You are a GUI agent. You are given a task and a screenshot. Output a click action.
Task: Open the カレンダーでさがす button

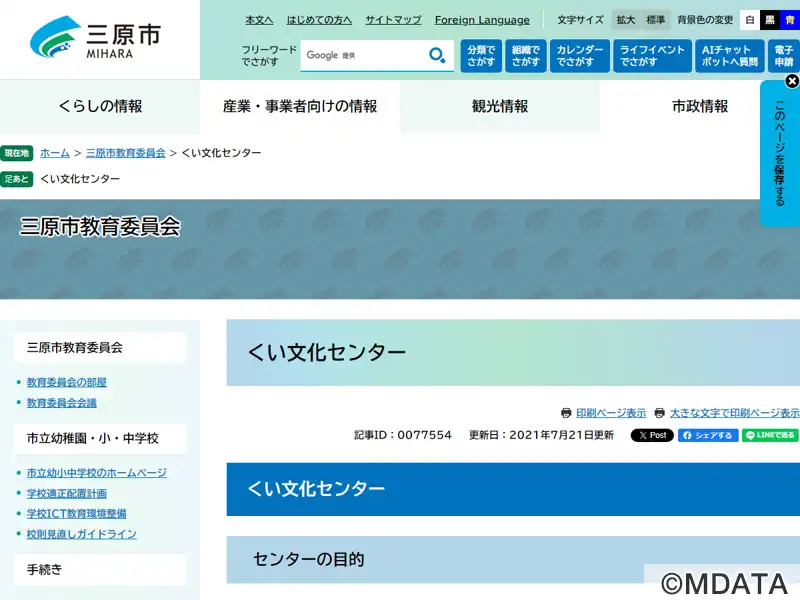pyautogui.click(x=580, y=56)
